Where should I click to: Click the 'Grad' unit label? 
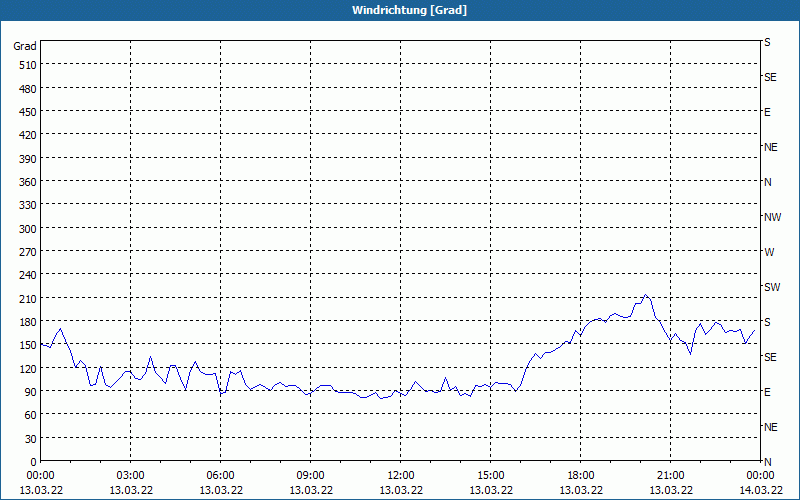click(x=25, y=46)
